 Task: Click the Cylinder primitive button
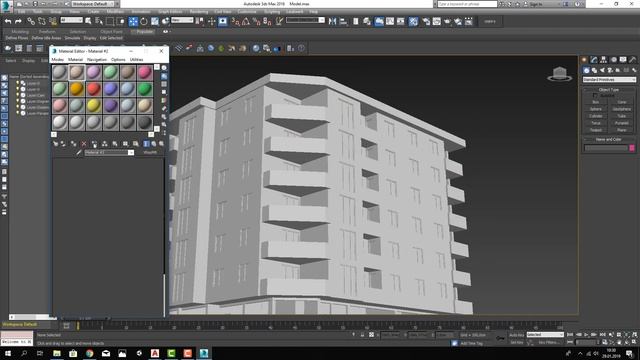point(596,116)
